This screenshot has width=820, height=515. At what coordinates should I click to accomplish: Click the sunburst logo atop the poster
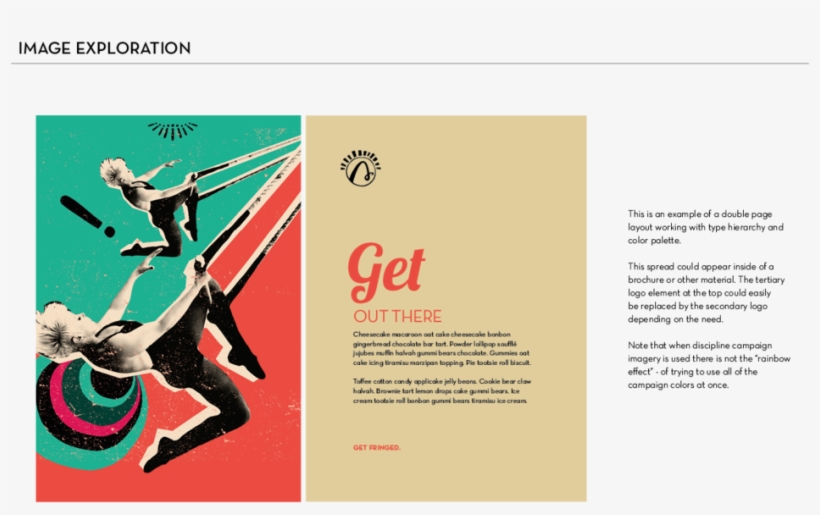pos(173,131)
